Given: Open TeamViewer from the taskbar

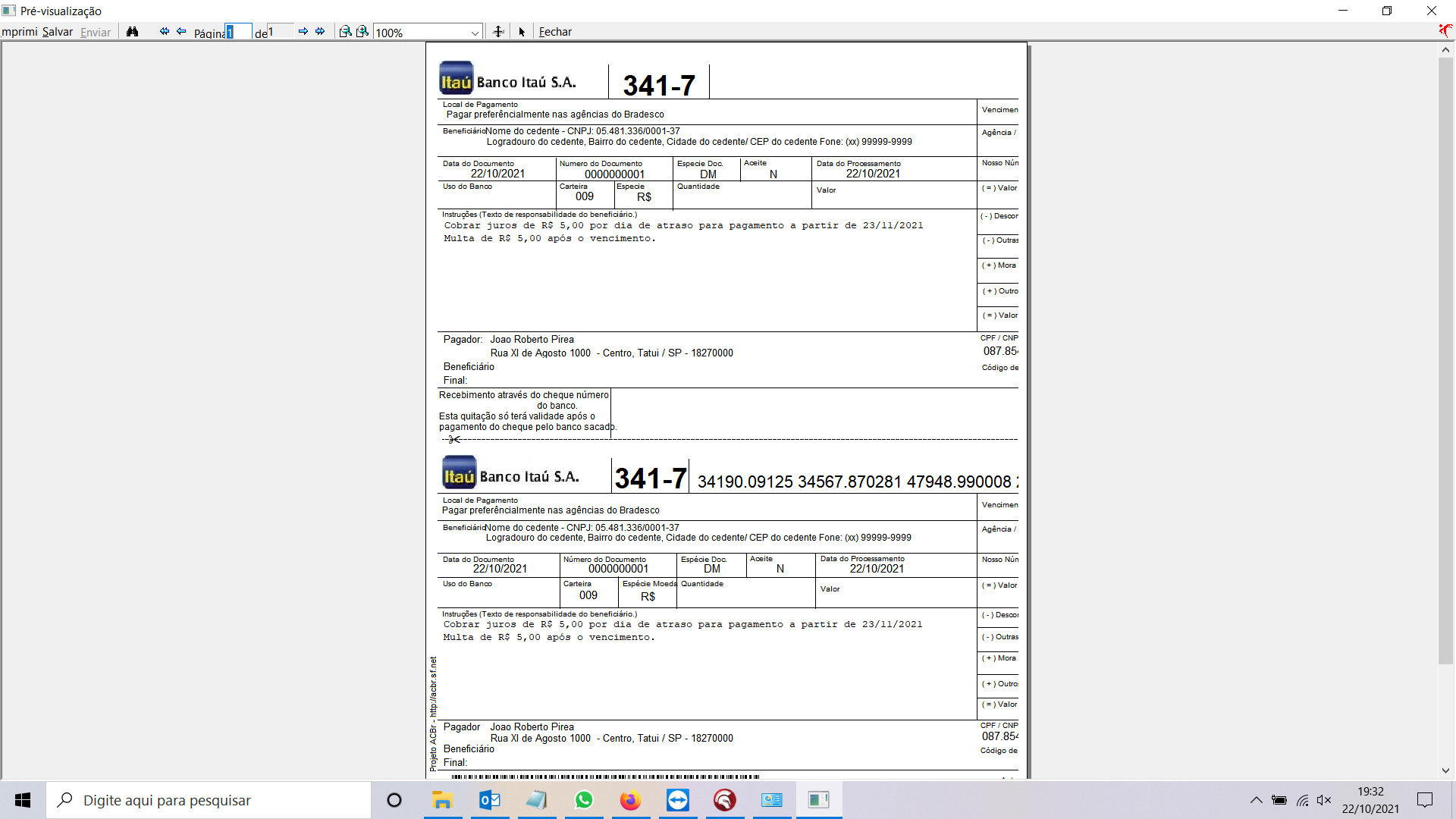Looking at the screenshot, I should 678,800.
